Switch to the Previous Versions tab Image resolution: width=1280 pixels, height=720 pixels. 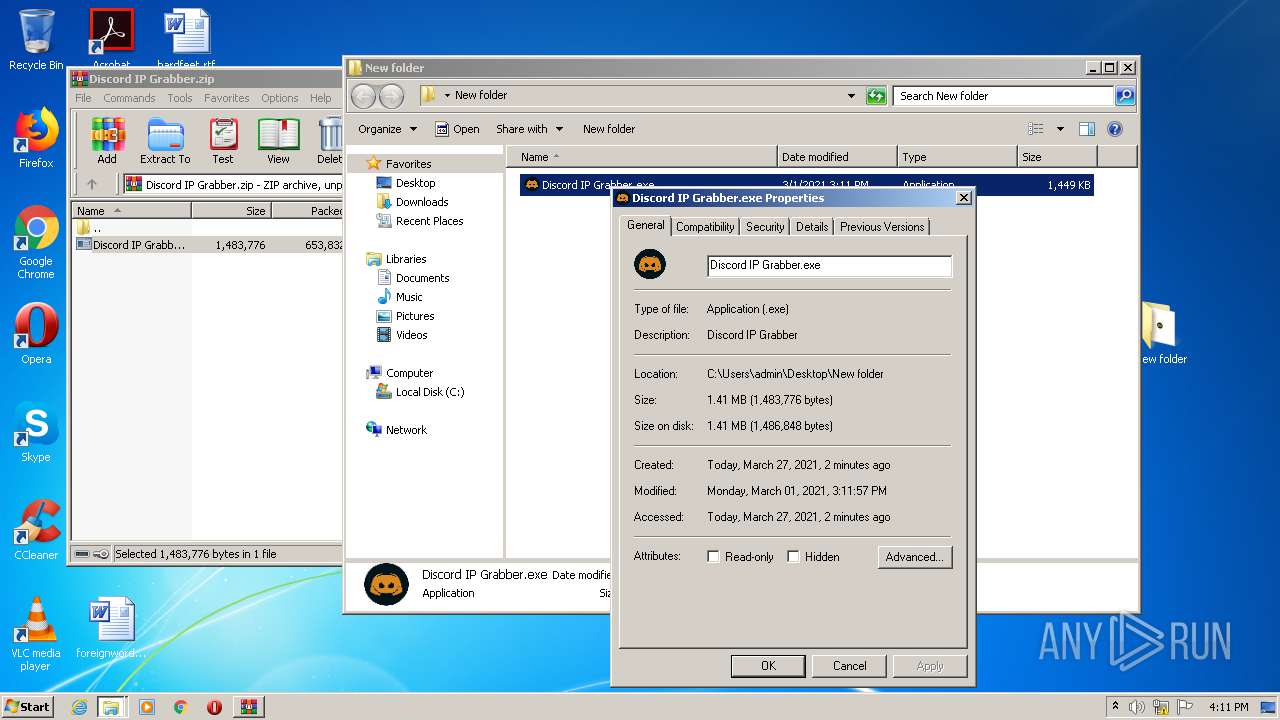[x=882, y=227]
